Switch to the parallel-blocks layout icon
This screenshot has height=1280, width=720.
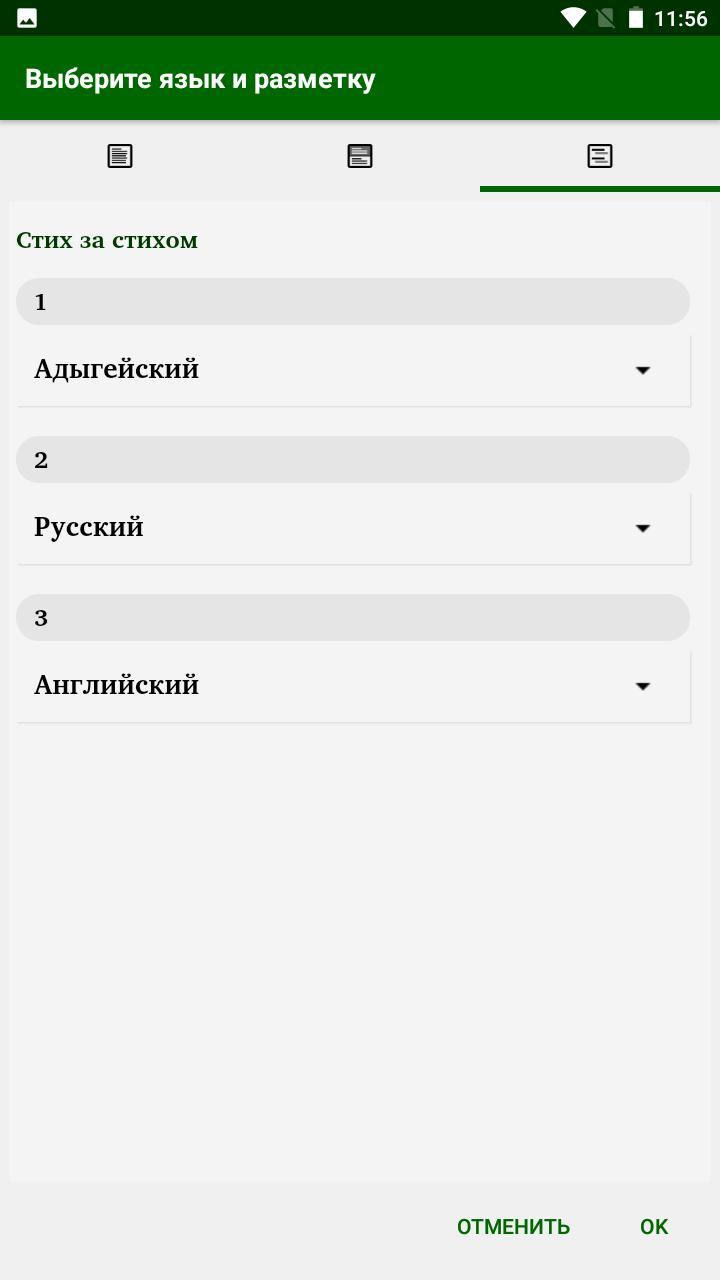(360, 156)
